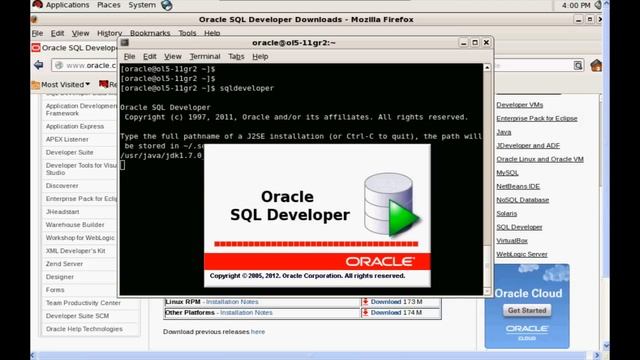Open the terminal View menu
The width and height of the screenshot is (640, 360).
click(173, 56)
